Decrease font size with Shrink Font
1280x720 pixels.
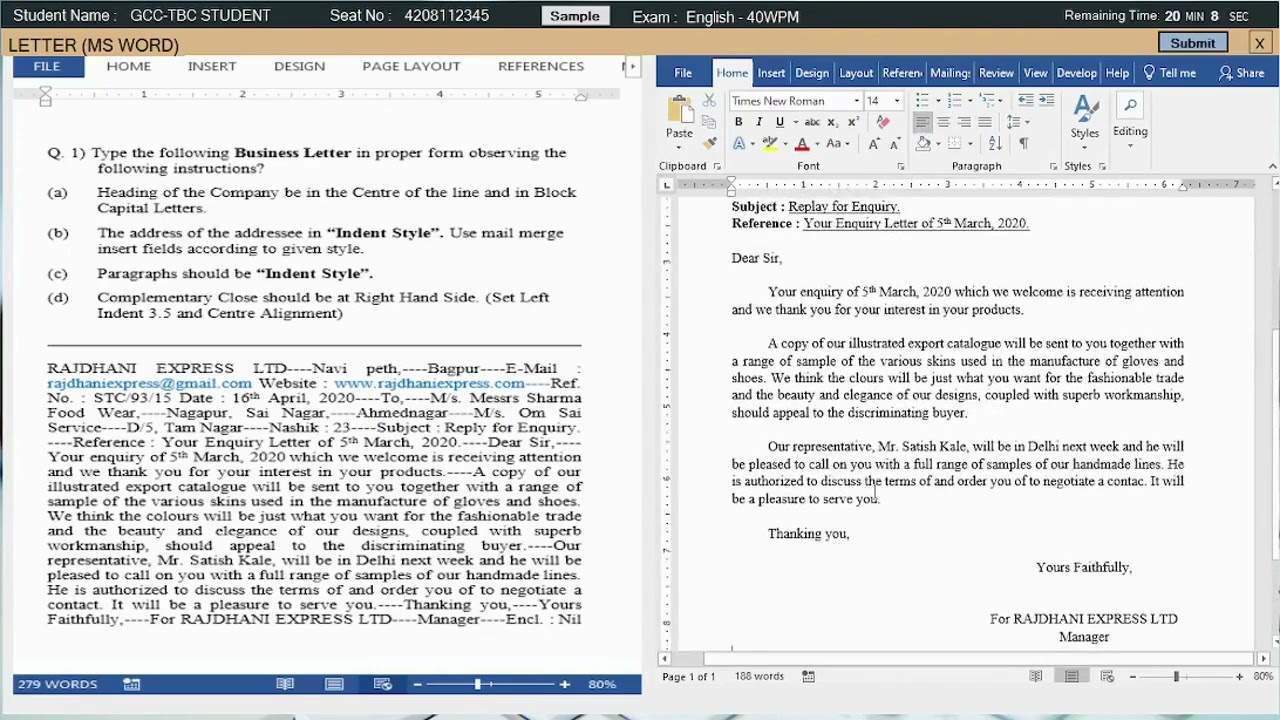pos(894,144)
